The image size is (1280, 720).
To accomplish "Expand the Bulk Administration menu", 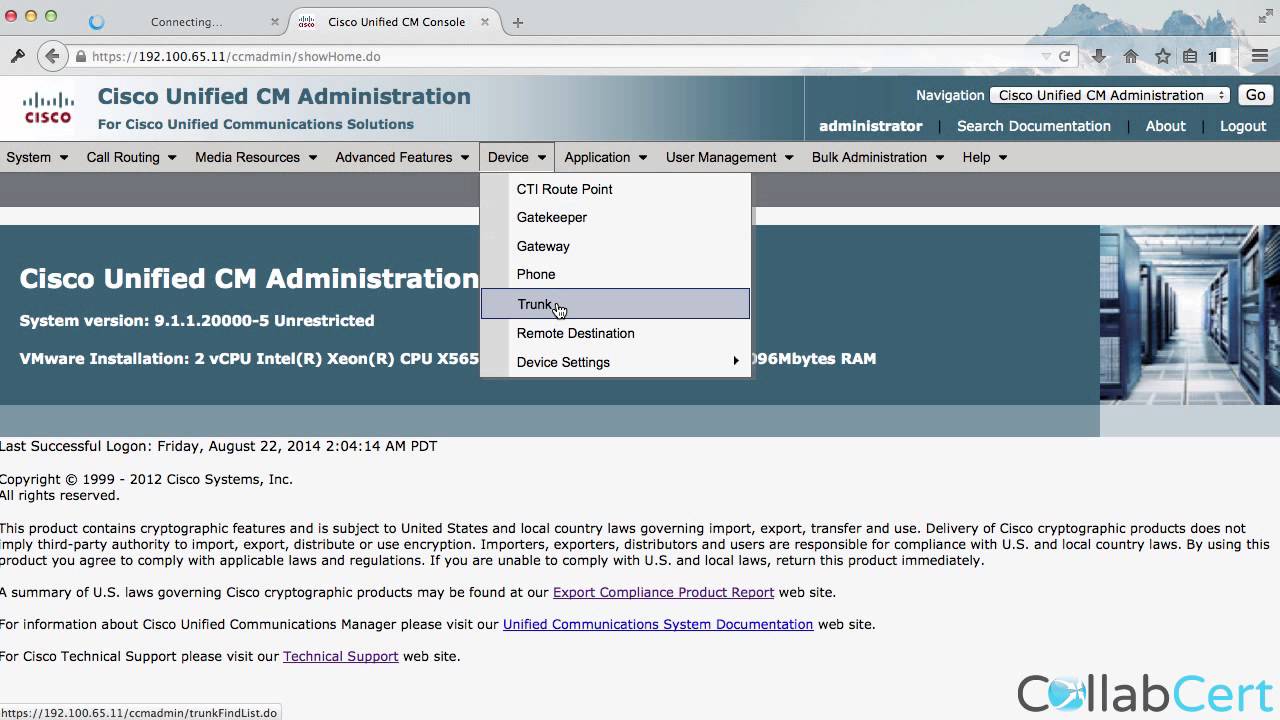I will (x=878, y=157).
